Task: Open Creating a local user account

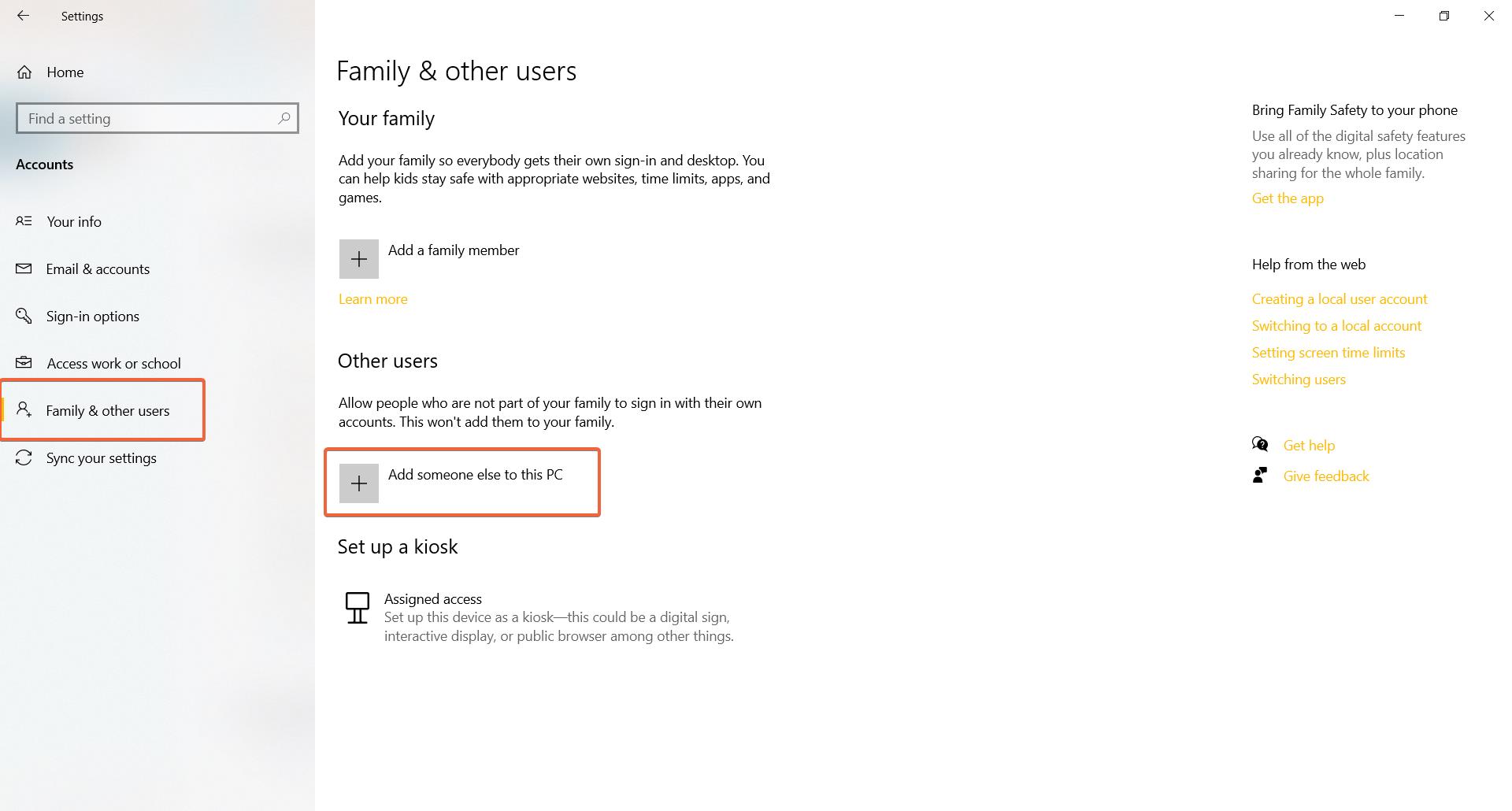Action: [1340, 298]
